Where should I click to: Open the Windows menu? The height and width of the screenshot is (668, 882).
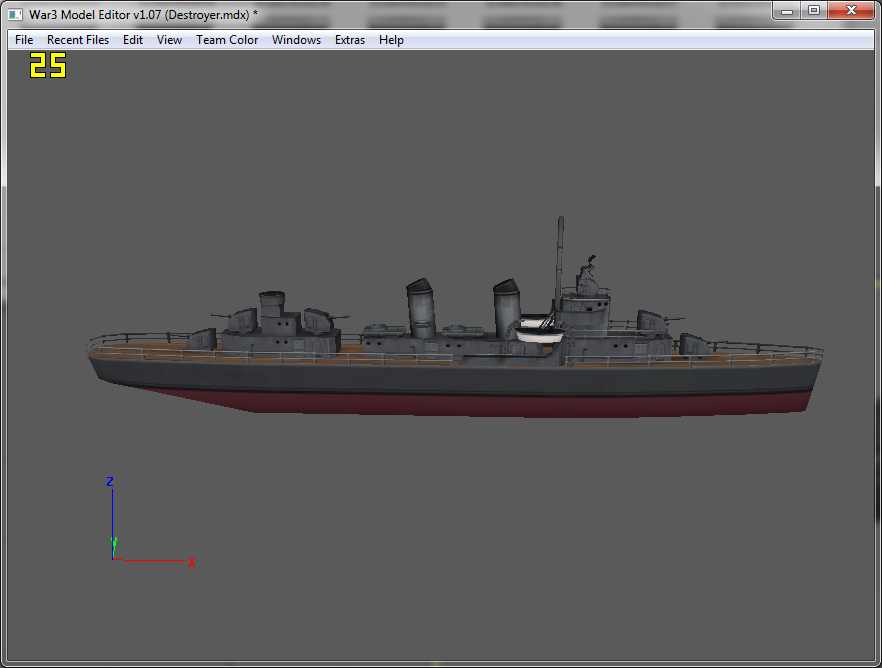(296, 40)
